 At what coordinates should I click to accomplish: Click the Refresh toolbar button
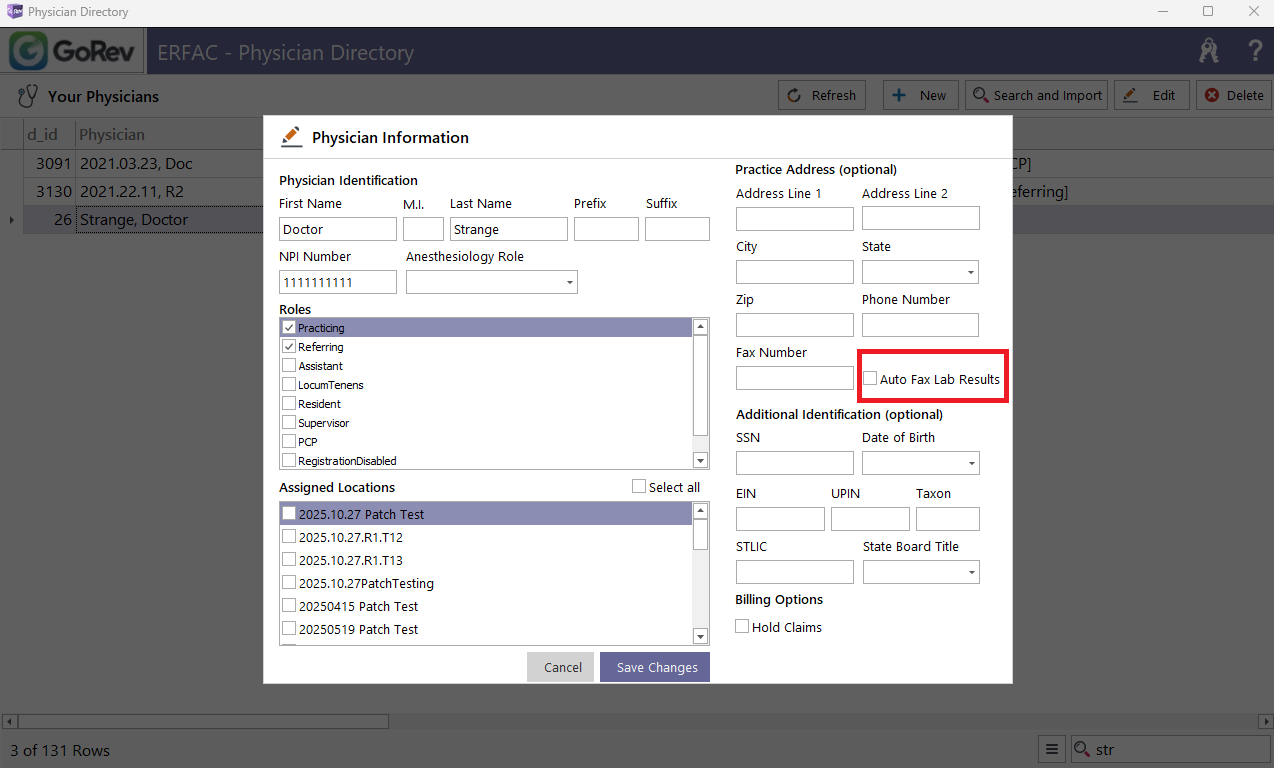coord(822,96)
